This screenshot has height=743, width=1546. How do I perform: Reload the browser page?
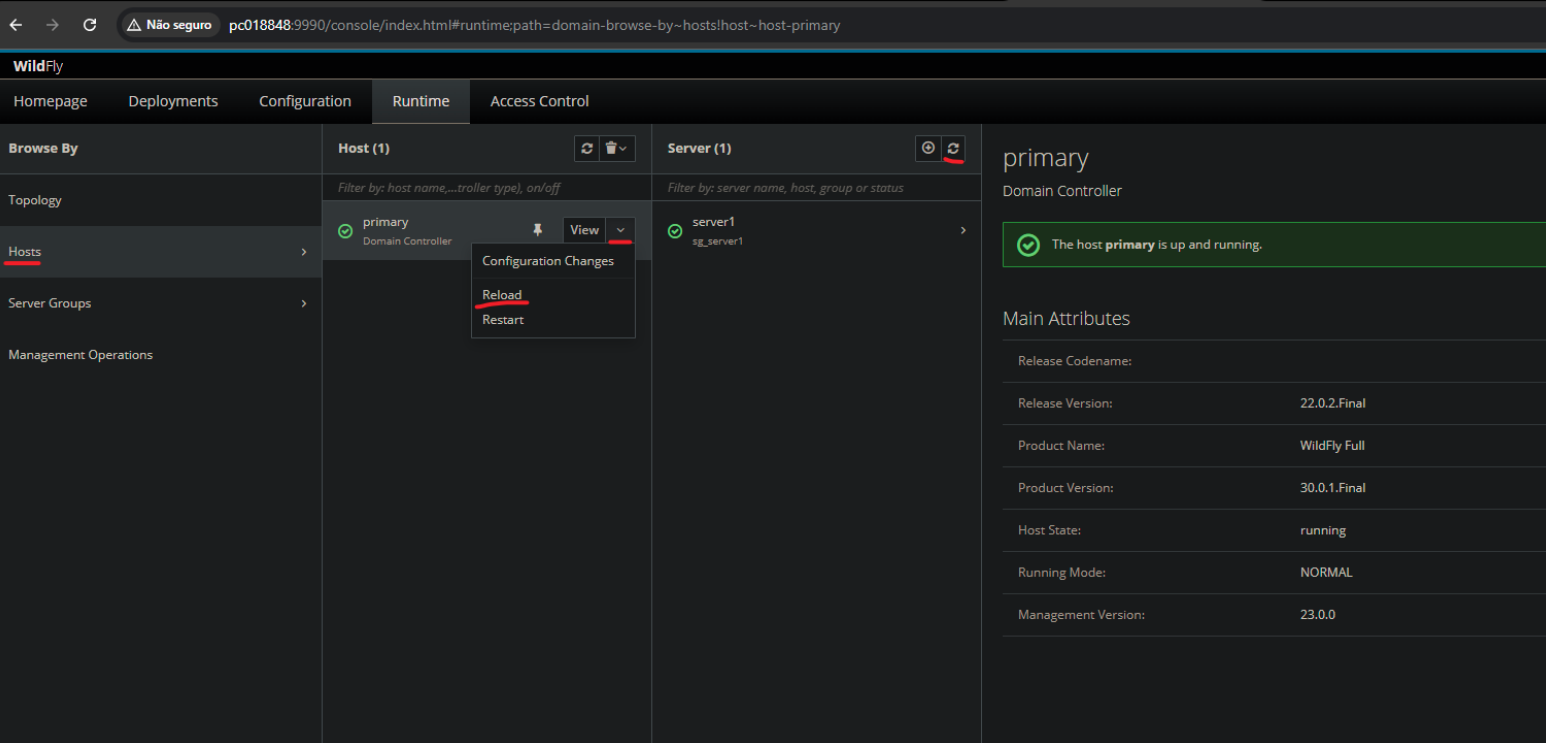(90, 25)
